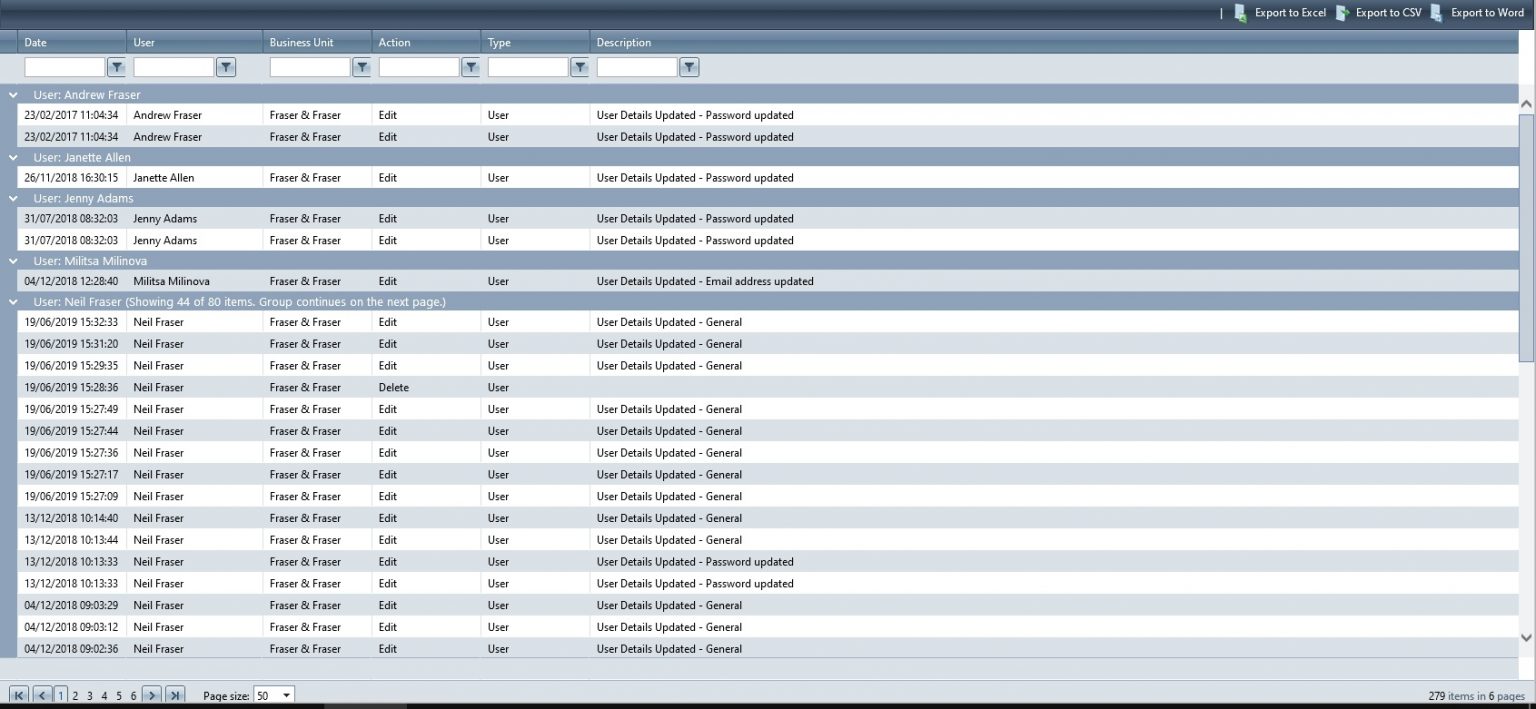Go to page 4

pos(104,696)
